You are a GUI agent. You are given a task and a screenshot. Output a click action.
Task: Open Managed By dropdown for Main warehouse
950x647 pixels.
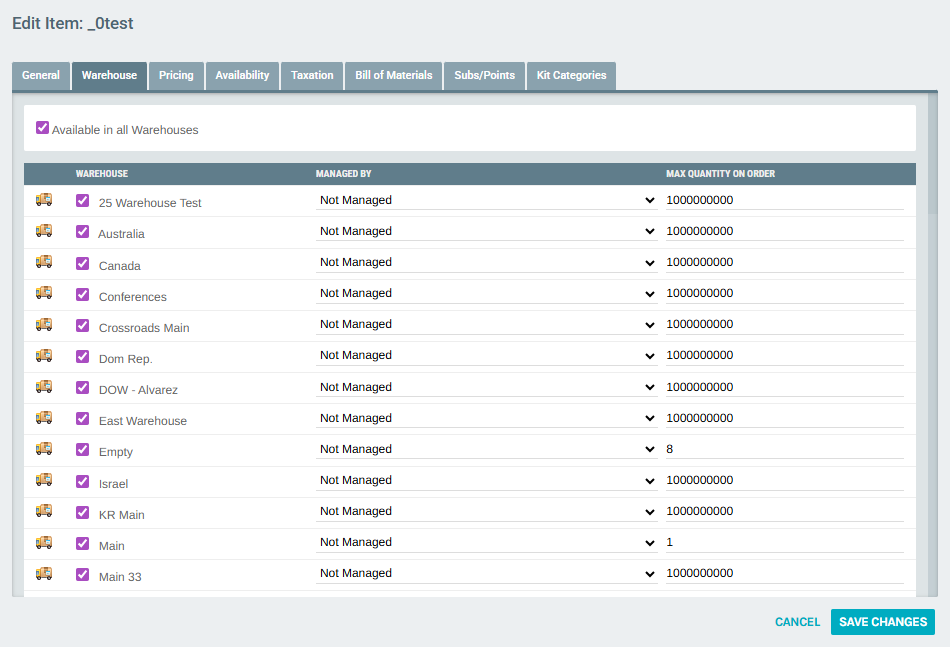pyautogui.click(x=486, y=542)
